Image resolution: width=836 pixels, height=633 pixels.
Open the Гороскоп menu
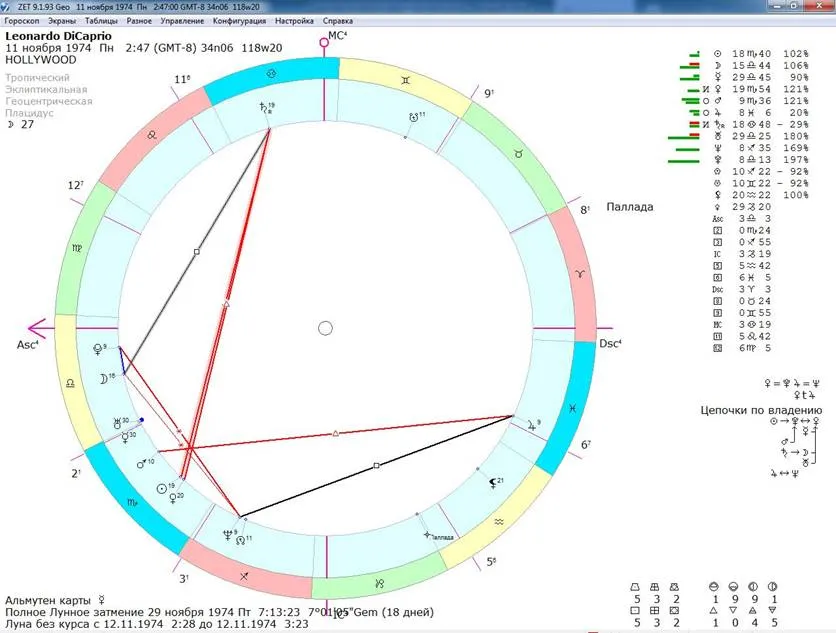tap(25, 20)
